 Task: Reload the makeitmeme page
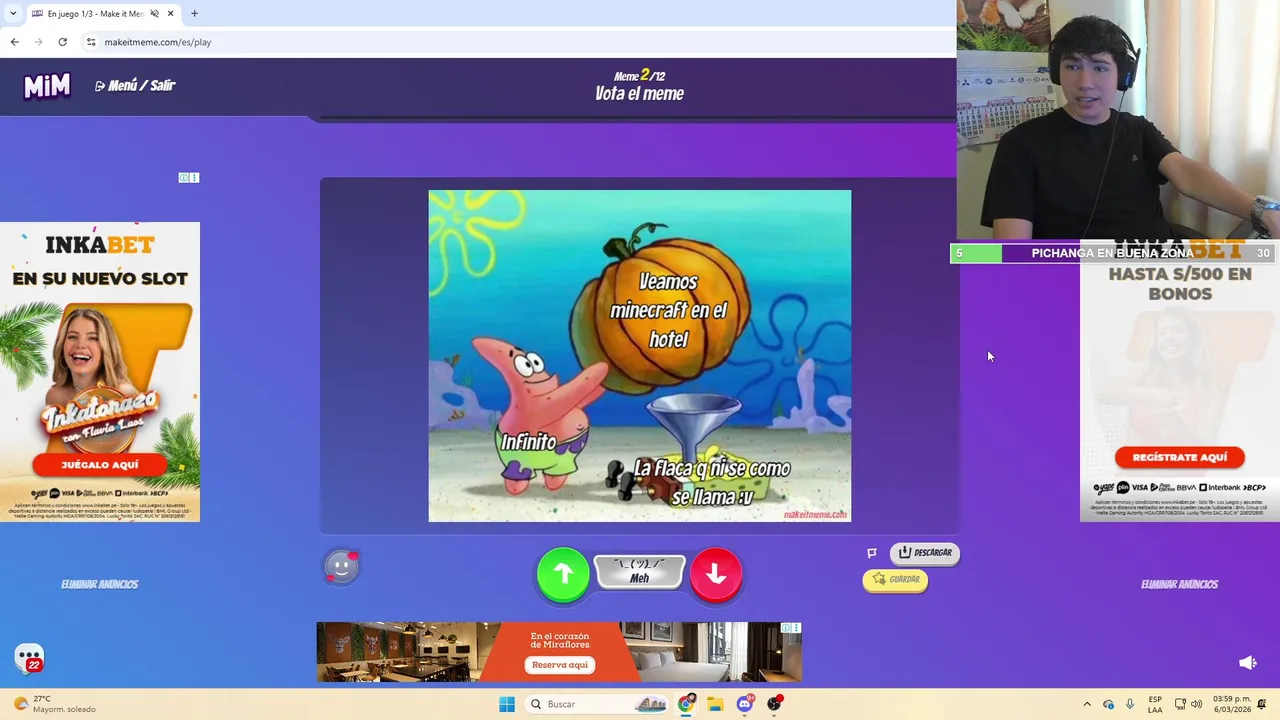click(62, 42)
